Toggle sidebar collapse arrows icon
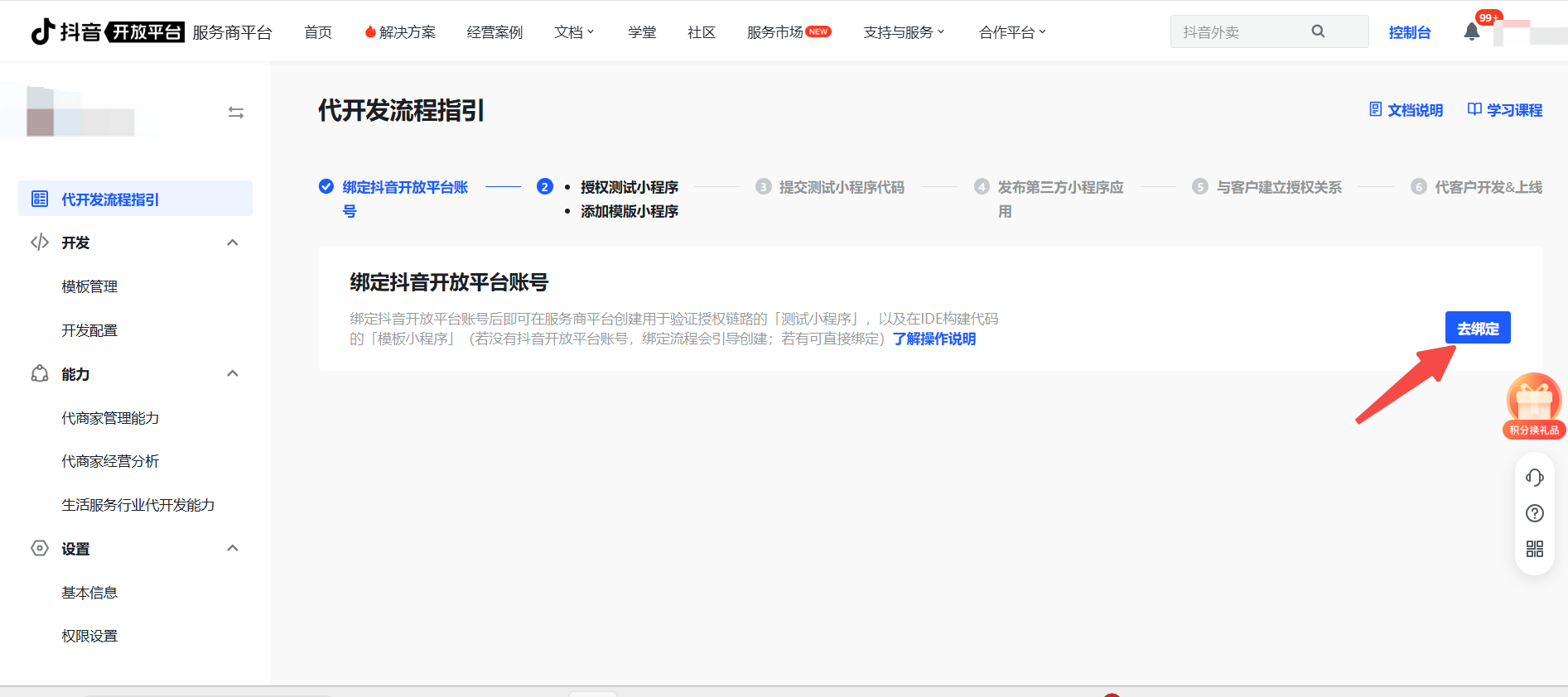The width and height of the screenshot is (1568, 697). coord(236,113)
